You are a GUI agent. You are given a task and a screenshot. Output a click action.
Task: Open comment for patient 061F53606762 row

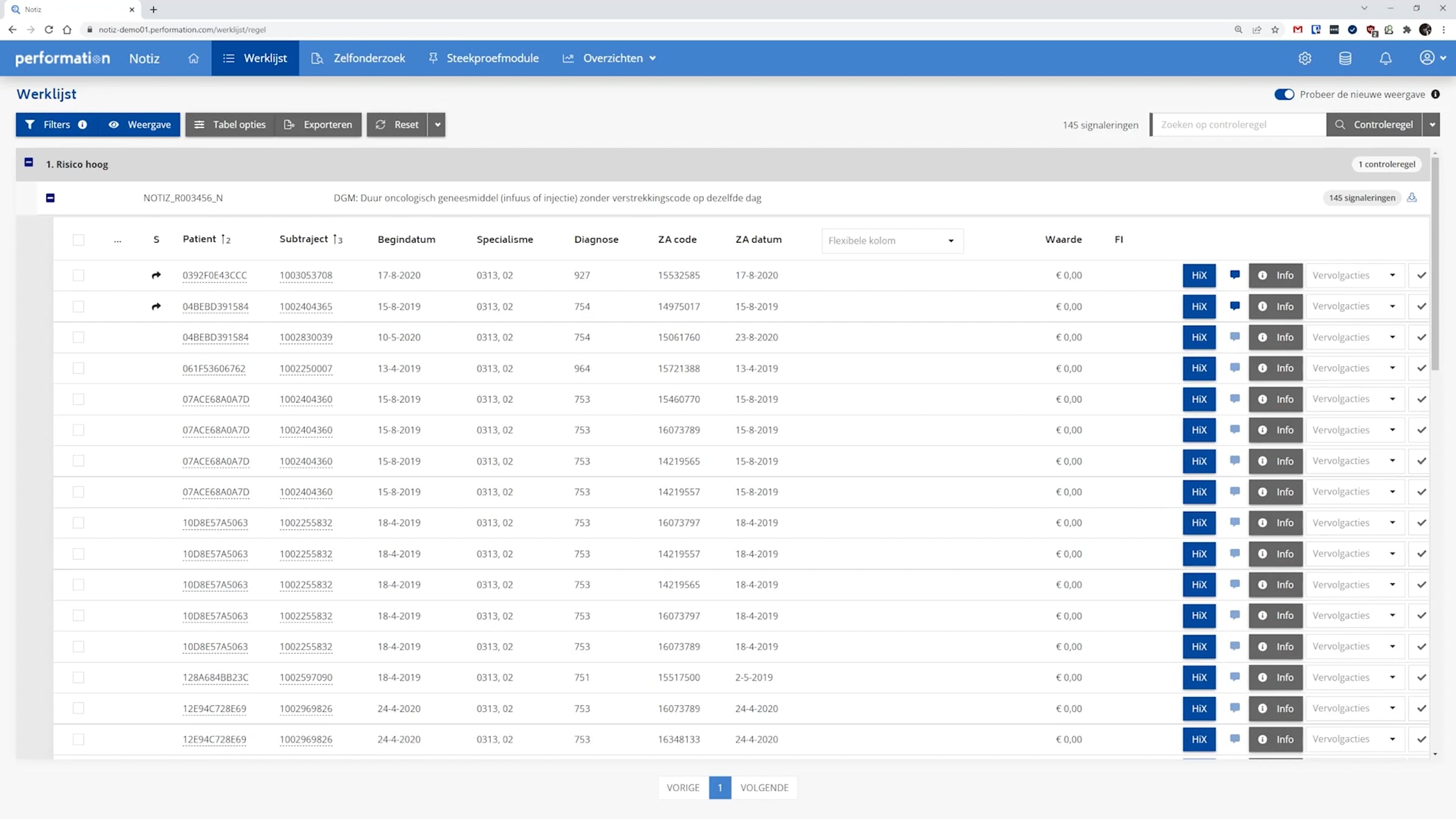[x=1235, y=368]
